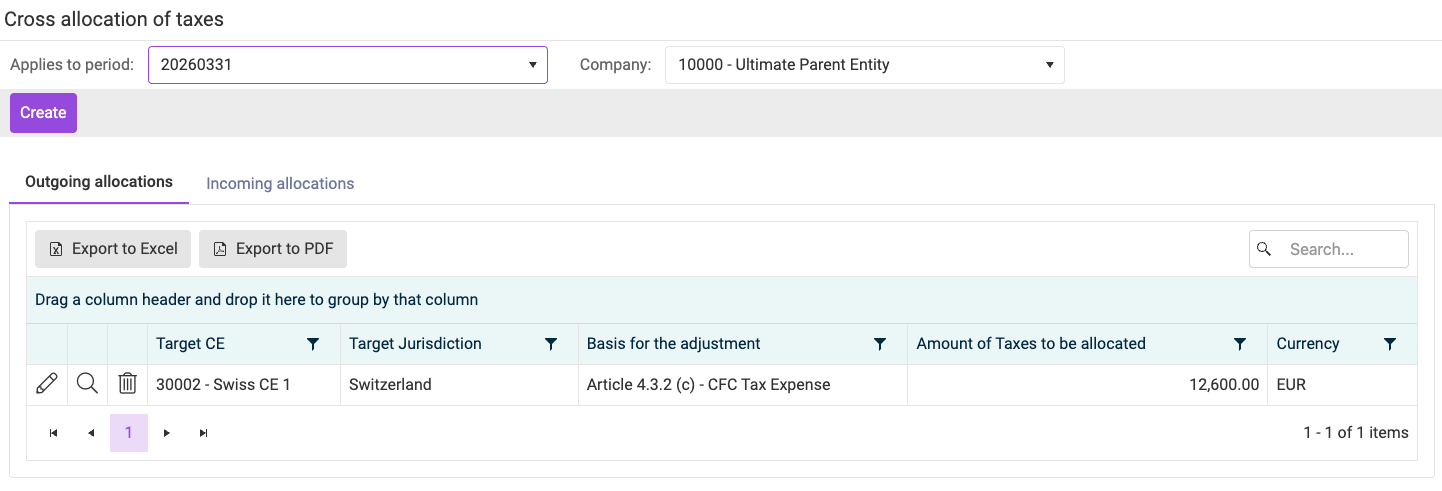Edit the 30002 - Swiss CE 1 allocation
Viewport: 1442px width, 491px height.
[x=47, y=384]
